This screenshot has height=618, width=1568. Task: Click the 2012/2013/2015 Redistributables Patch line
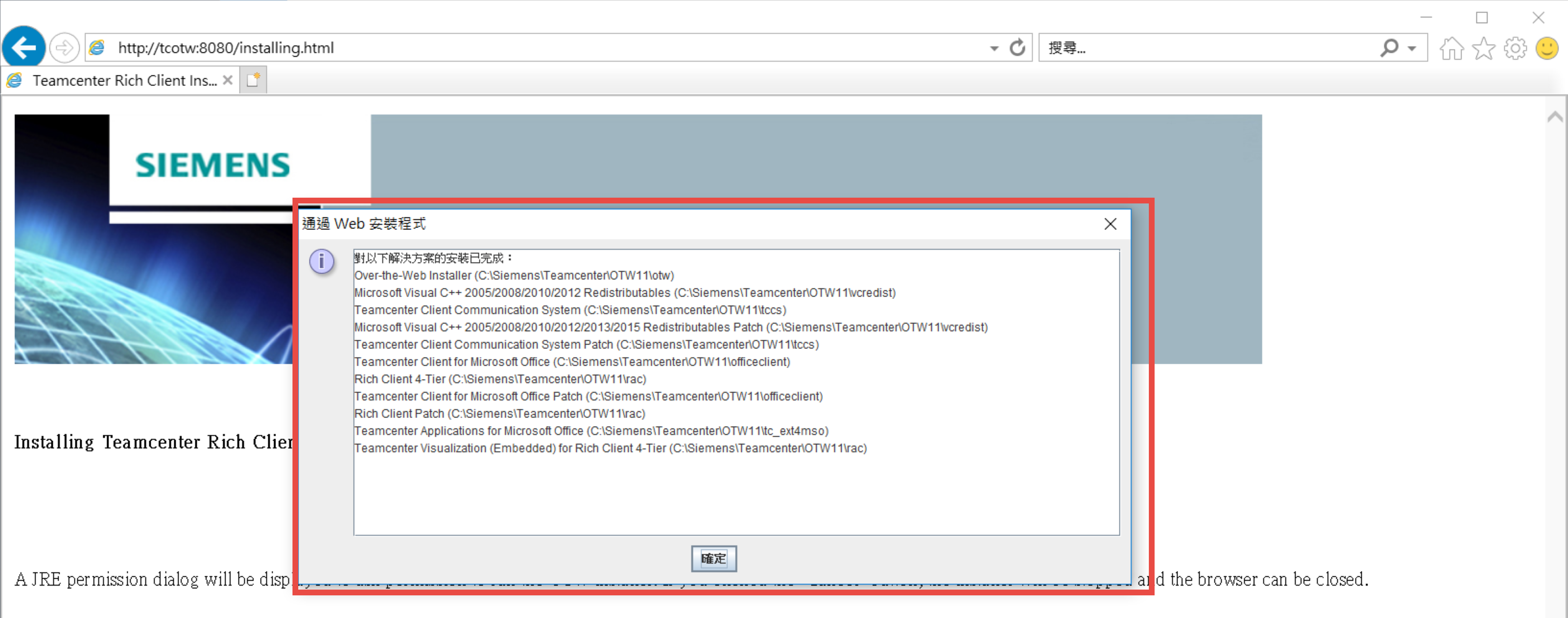tap(671, 327)
